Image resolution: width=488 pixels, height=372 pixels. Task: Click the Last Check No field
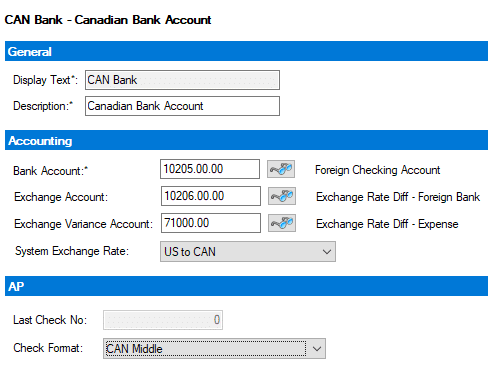click(x=163, y=320)
